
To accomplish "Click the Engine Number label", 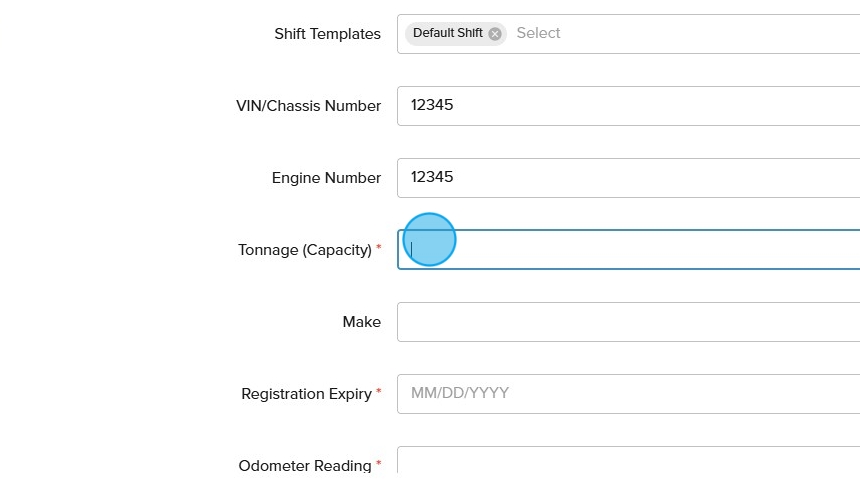I will [326, 178].
